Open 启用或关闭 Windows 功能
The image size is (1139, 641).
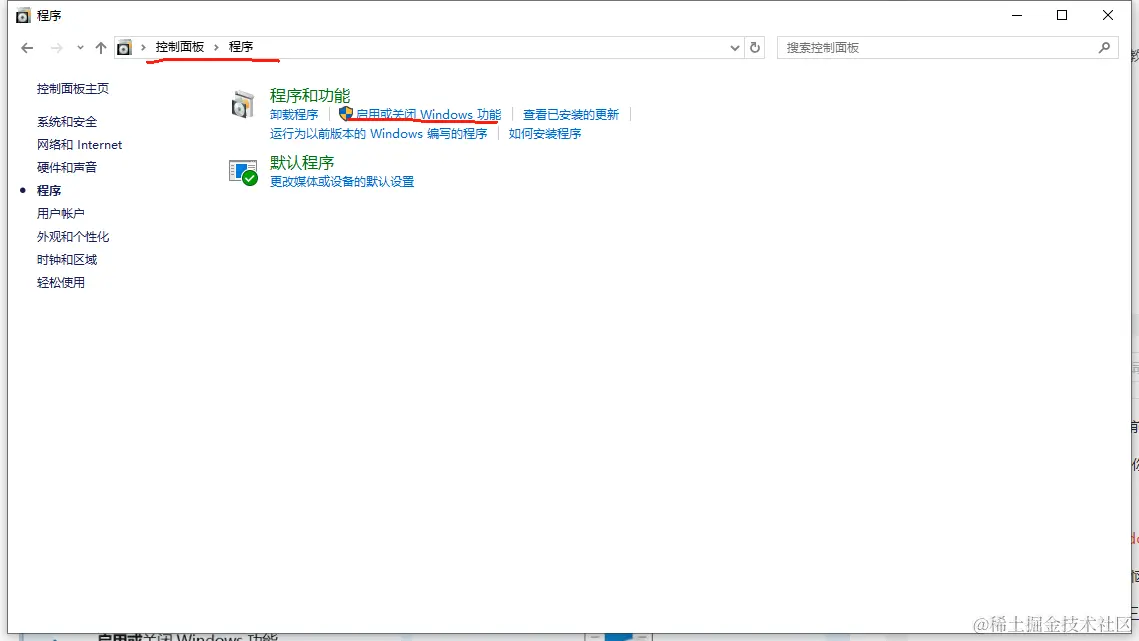point(428,115)
